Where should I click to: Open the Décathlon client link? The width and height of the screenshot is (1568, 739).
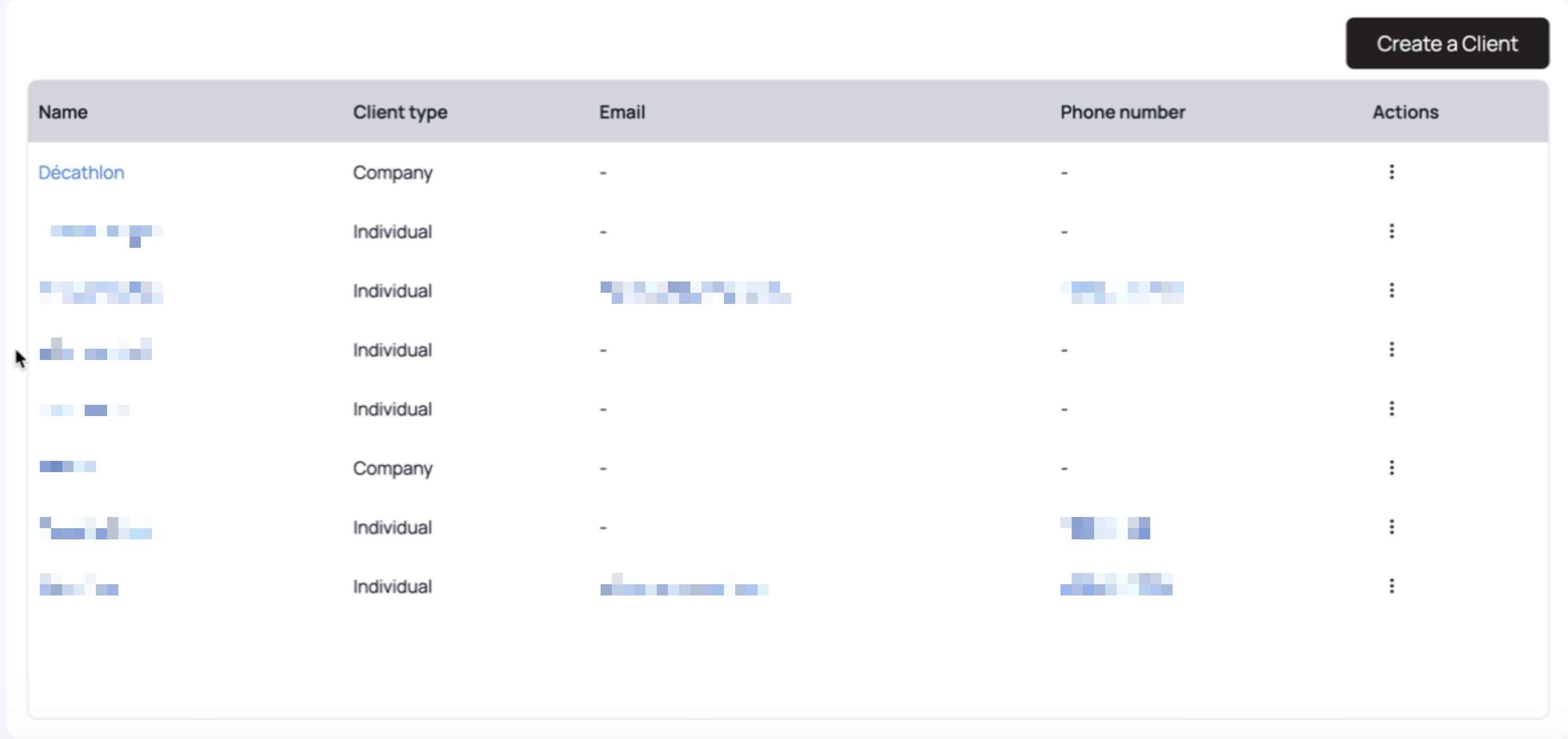(81, 172)
